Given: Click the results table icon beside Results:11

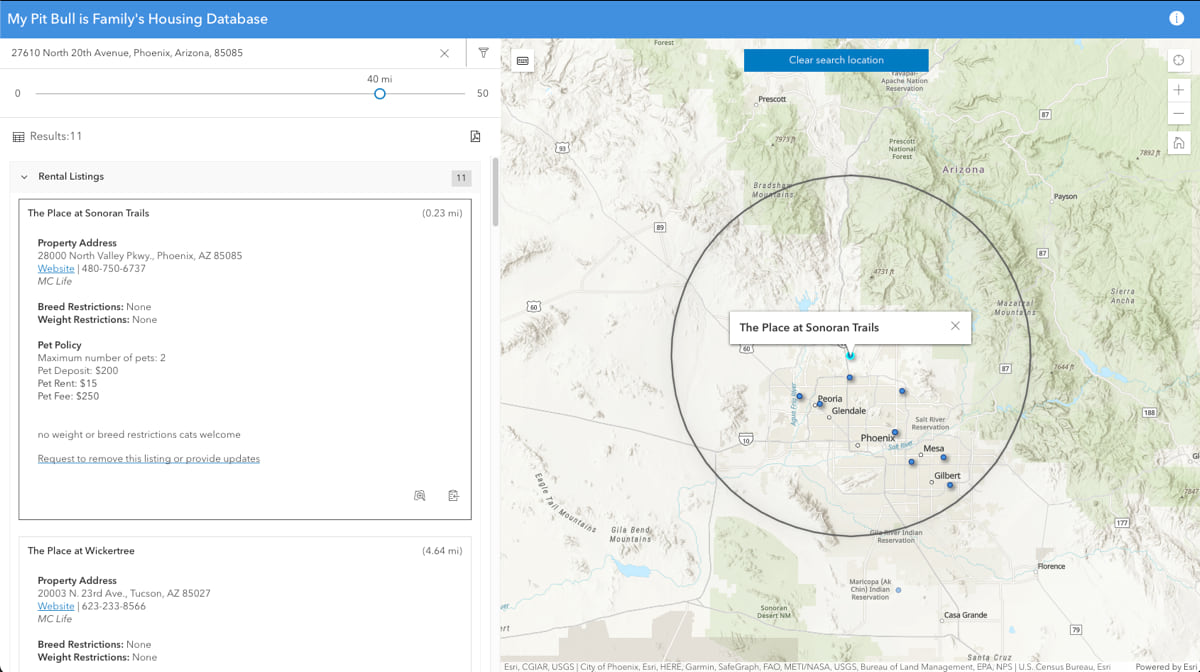Looking at the screenshot, I should click(18, 136).
